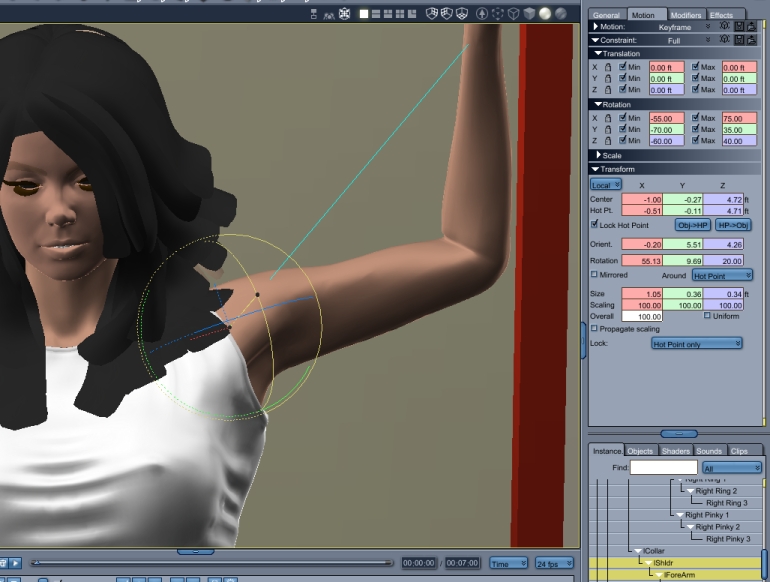Screen dimensions: 770x582
Task: Enable the Mirrored checkbox
Action: 594,275
